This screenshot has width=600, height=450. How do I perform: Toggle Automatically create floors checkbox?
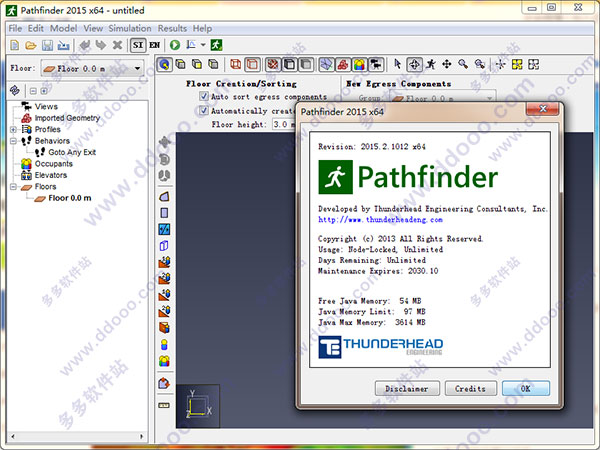(204, 111)
